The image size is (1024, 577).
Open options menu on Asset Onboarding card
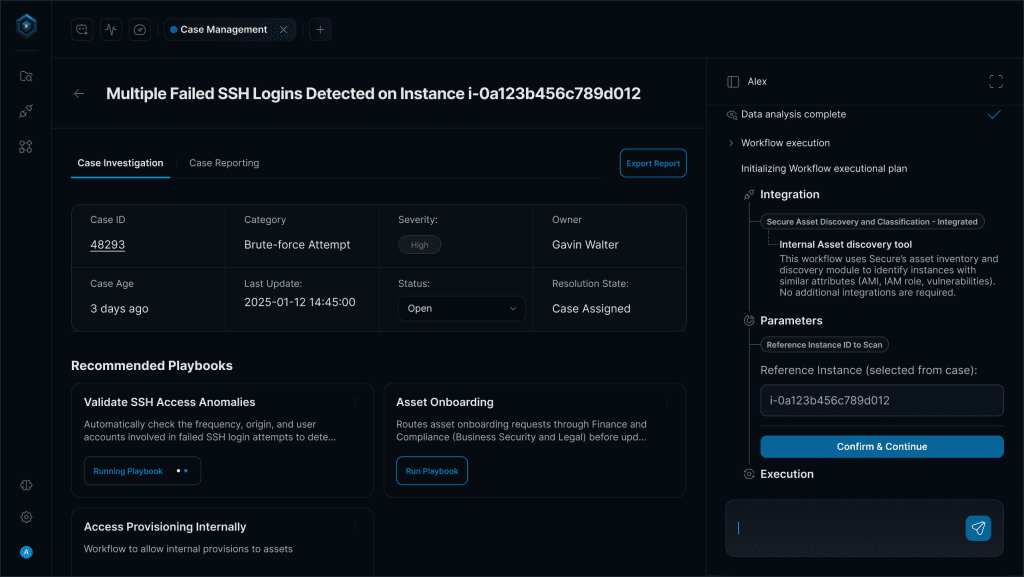667,402
